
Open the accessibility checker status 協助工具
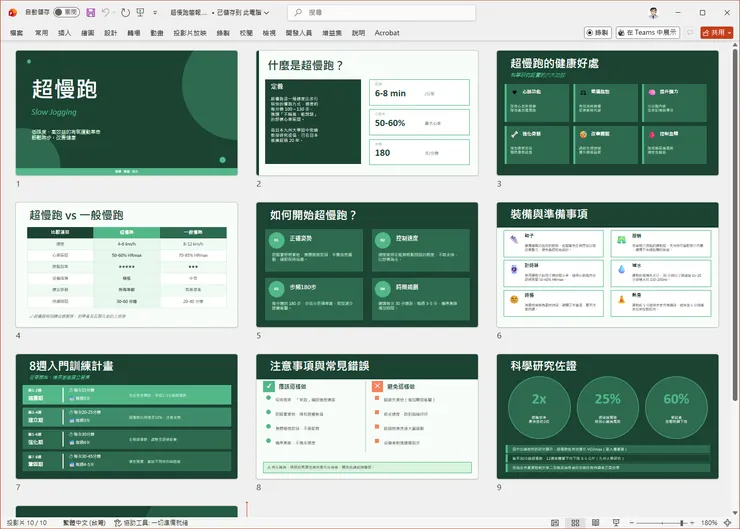click(151, 523)
